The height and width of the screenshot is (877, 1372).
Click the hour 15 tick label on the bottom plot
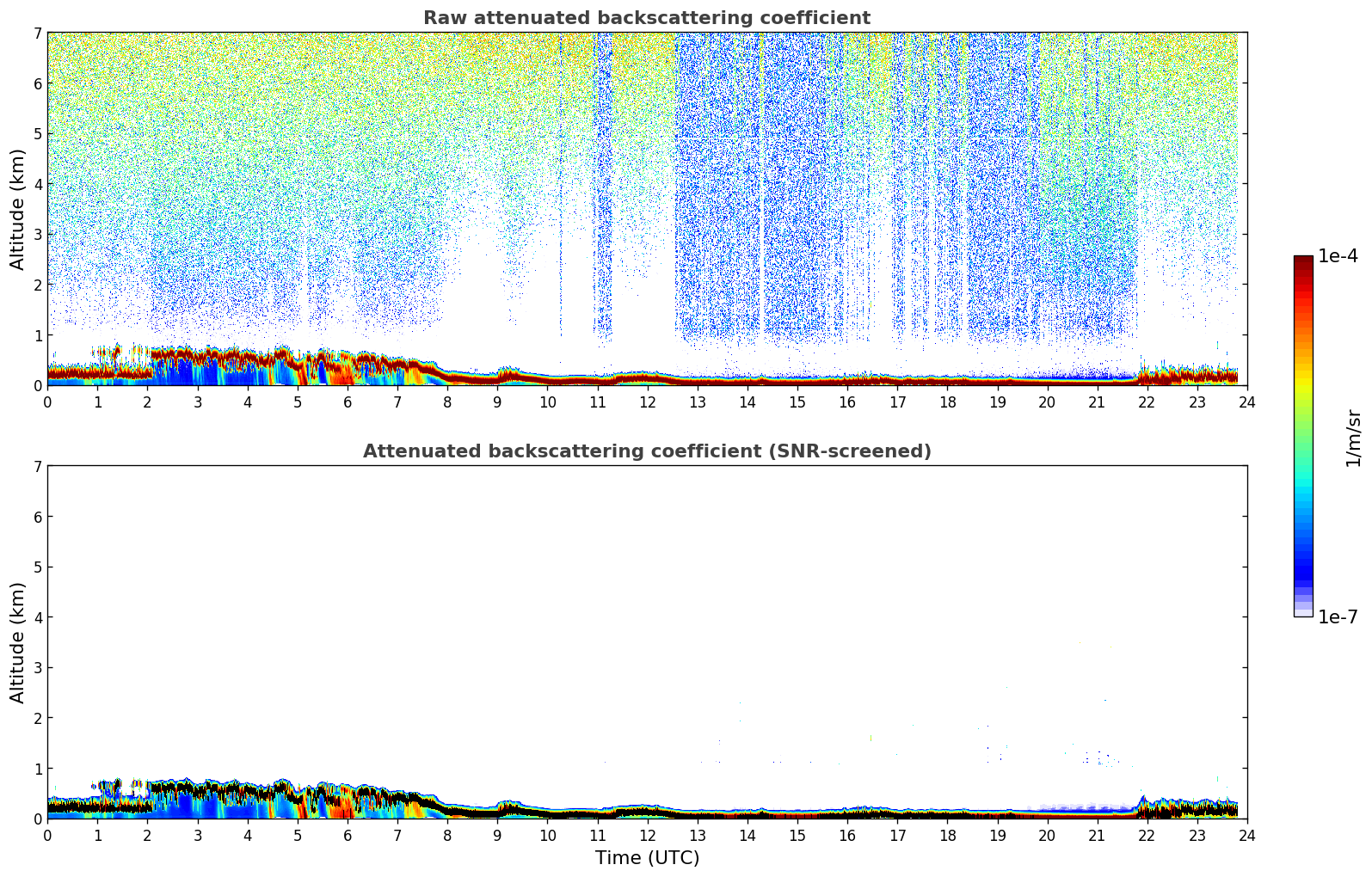(x=797, y=835)
